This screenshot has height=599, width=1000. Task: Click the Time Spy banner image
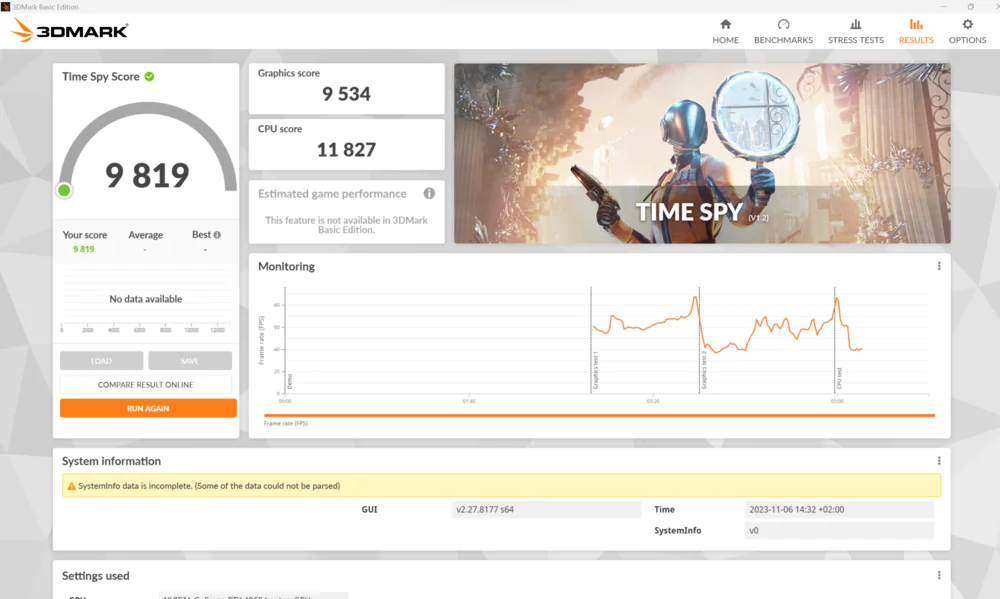702,153
